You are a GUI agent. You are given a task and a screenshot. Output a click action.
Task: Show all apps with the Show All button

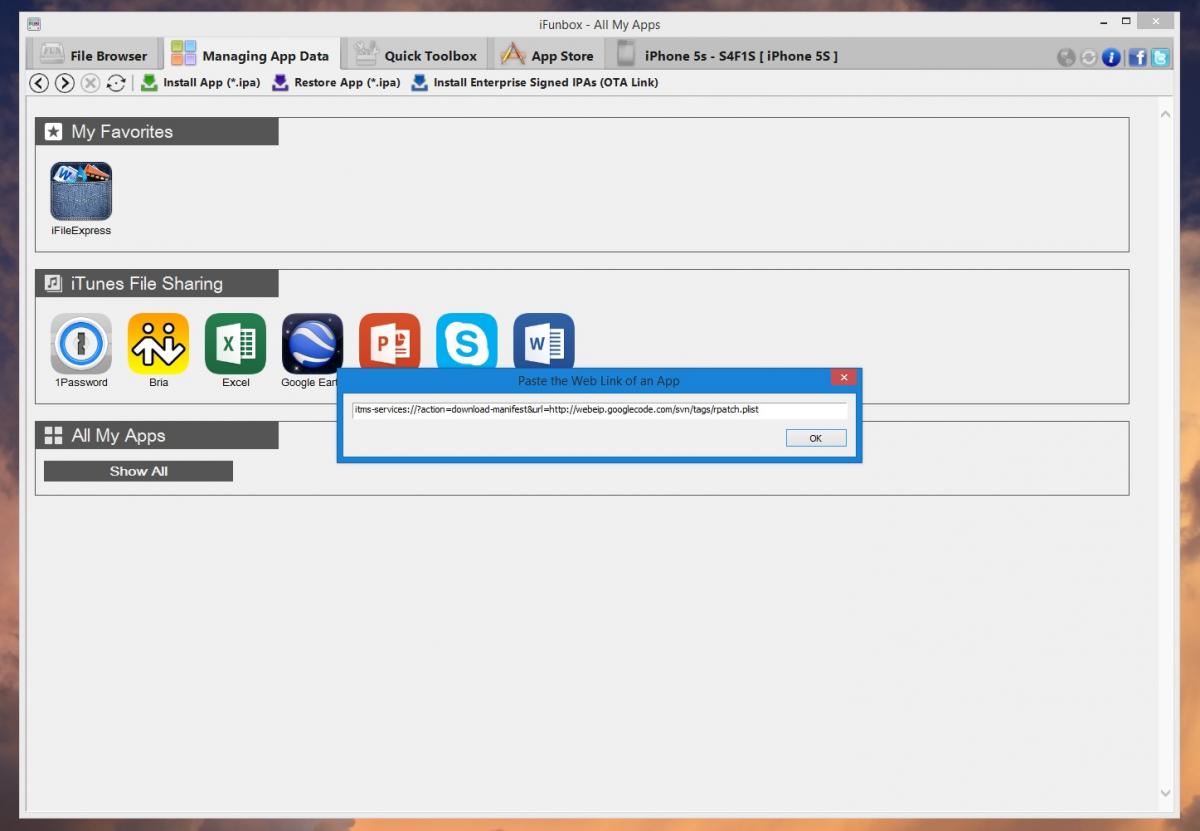coord(138,471)
